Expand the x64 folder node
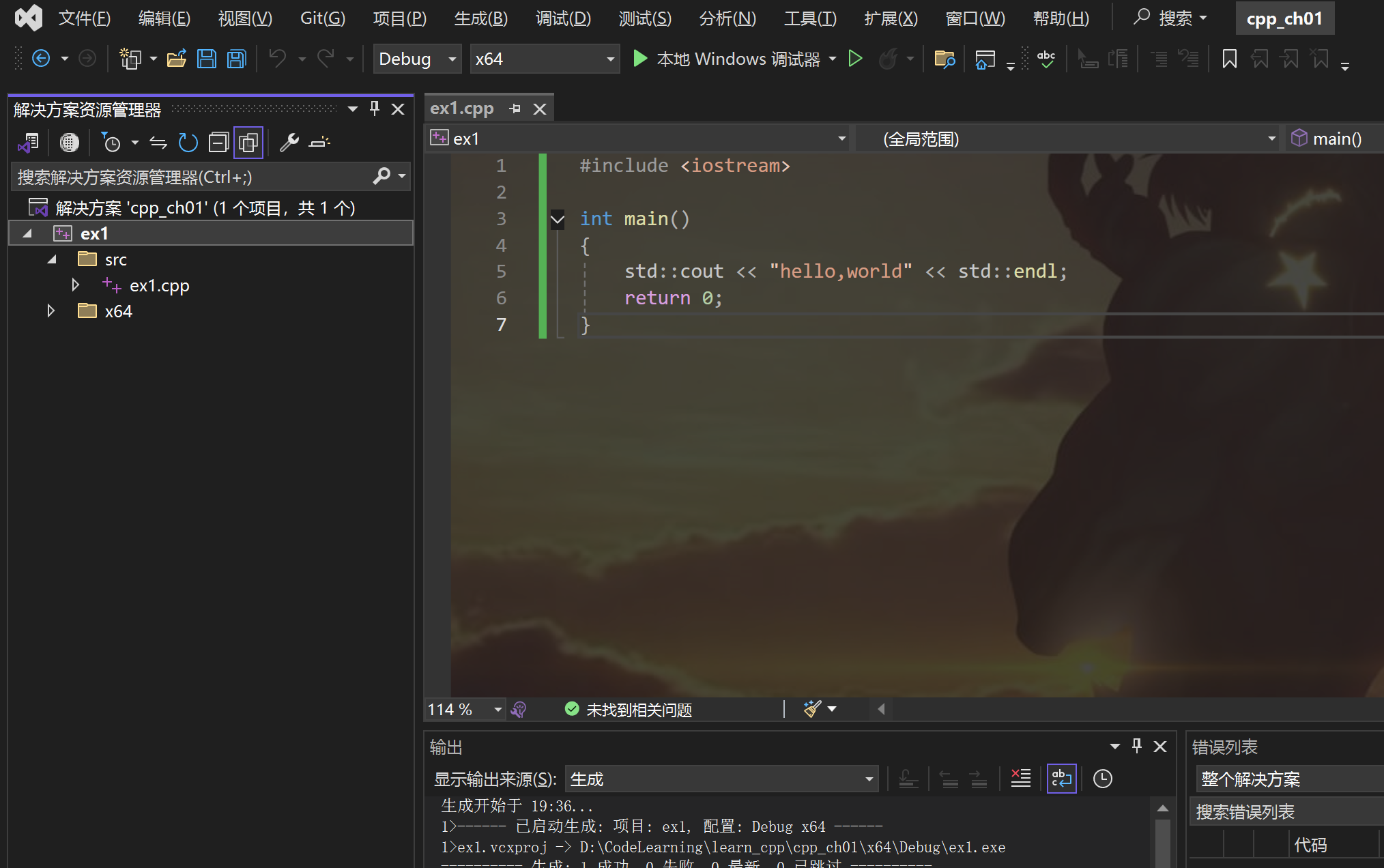The image size is (1384, 868). pyautogui.click(x=51, y=311)
